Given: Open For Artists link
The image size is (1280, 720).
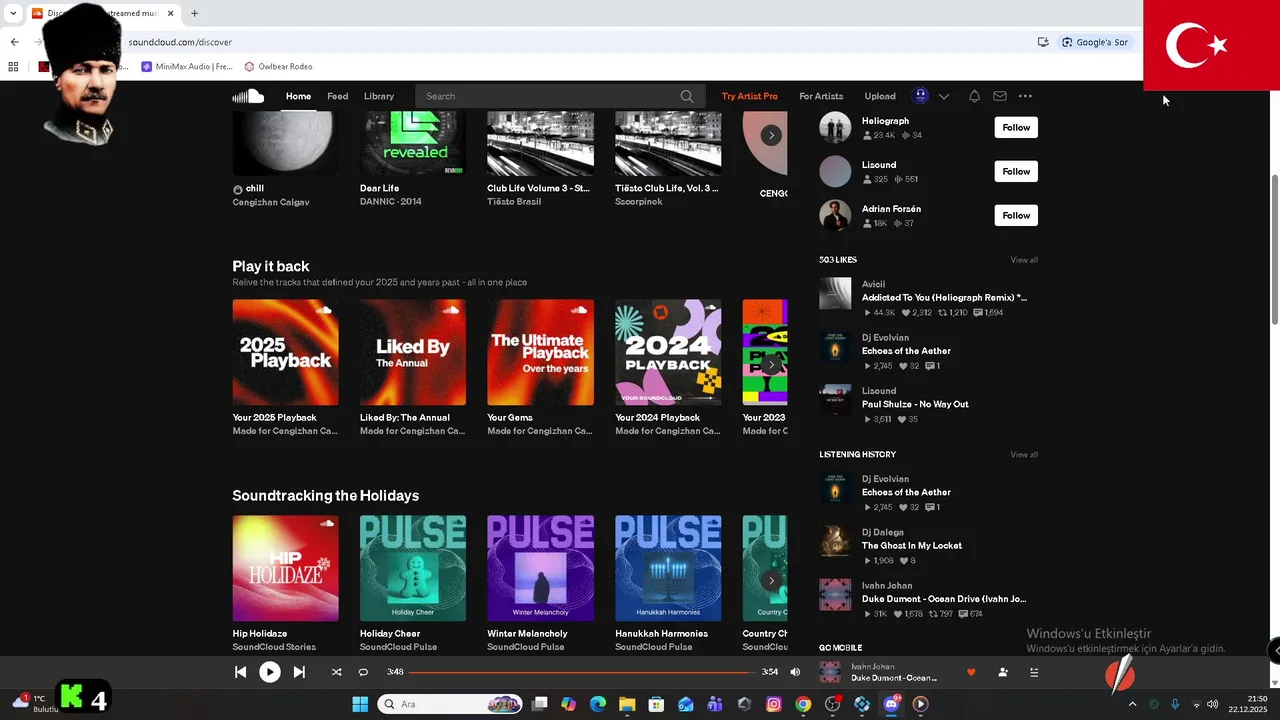Looking at the screenshot, I should (x=821, y=96).
